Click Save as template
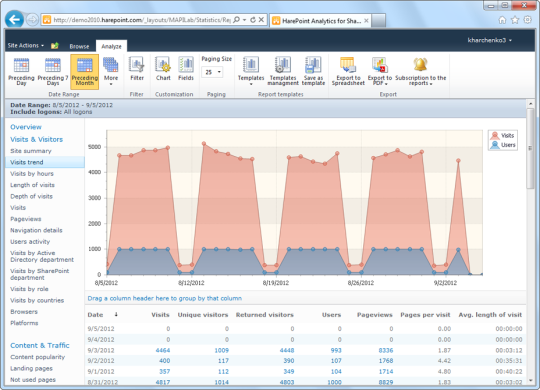 (313, 71)
